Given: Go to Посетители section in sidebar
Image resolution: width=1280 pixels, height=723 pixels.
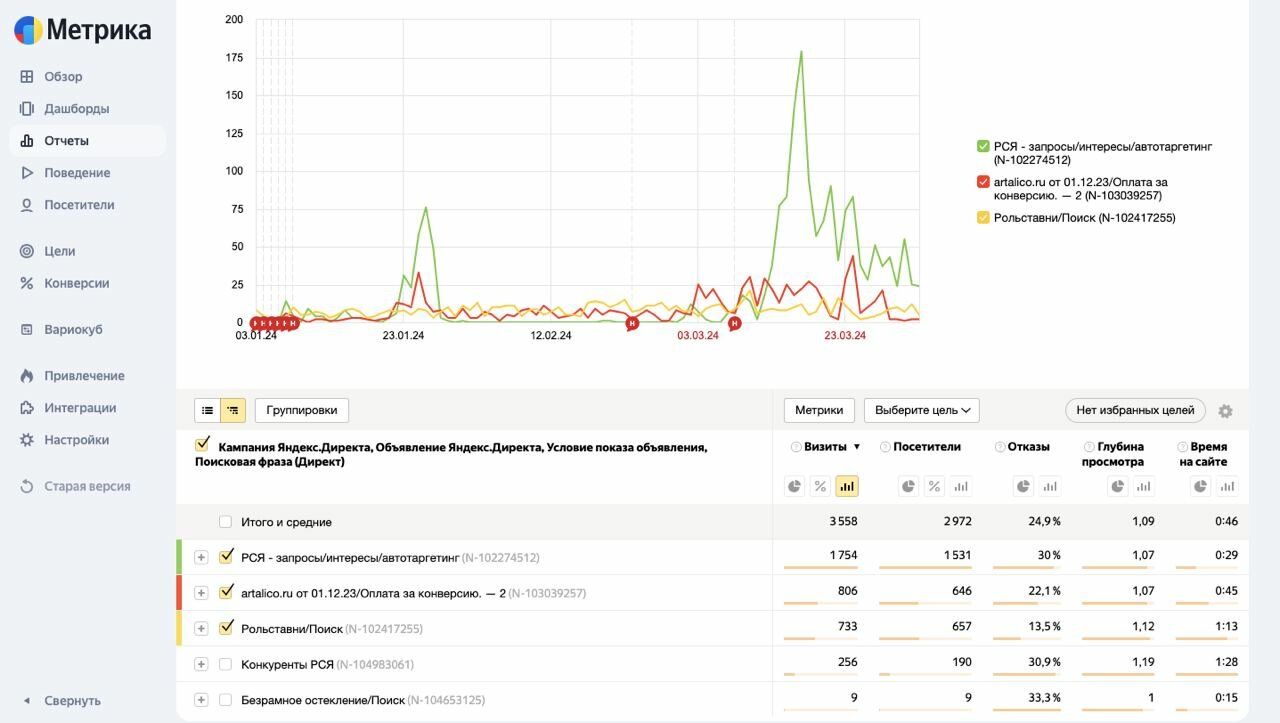Looking at the screenshot, I should point(79,205).
